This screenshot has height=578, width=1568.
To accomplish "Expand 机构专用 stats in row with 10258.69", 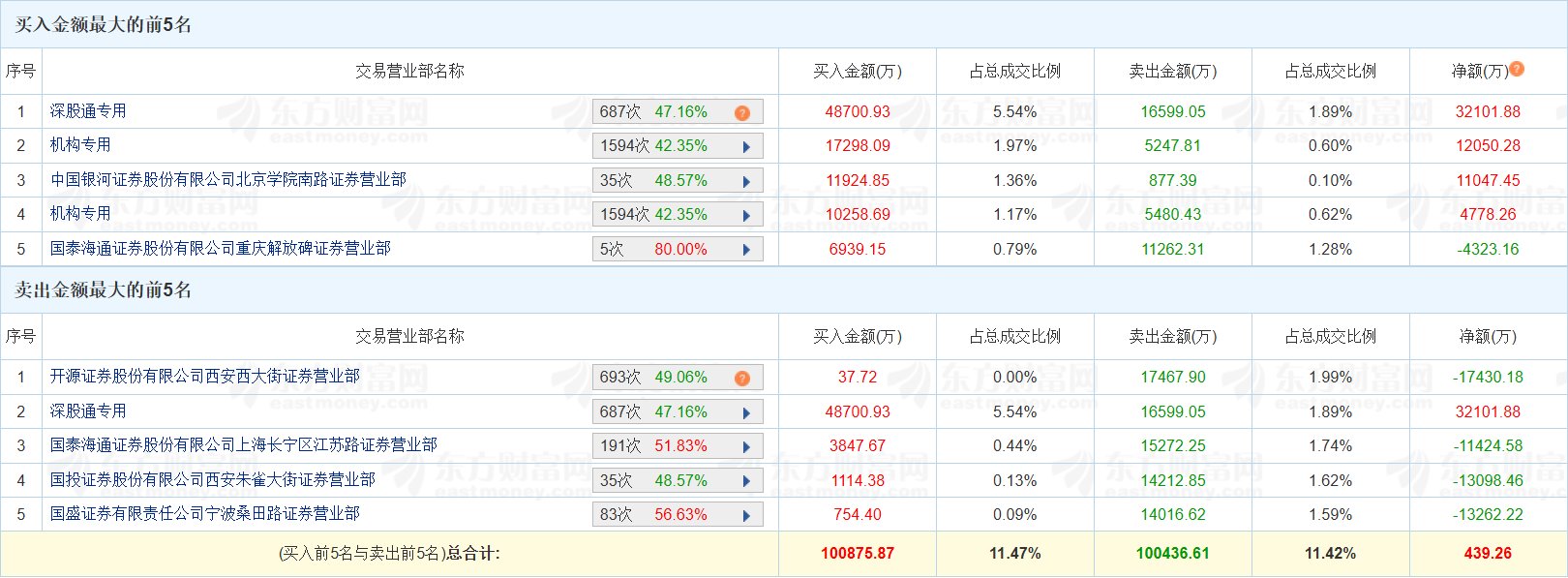I will (746, 216).
